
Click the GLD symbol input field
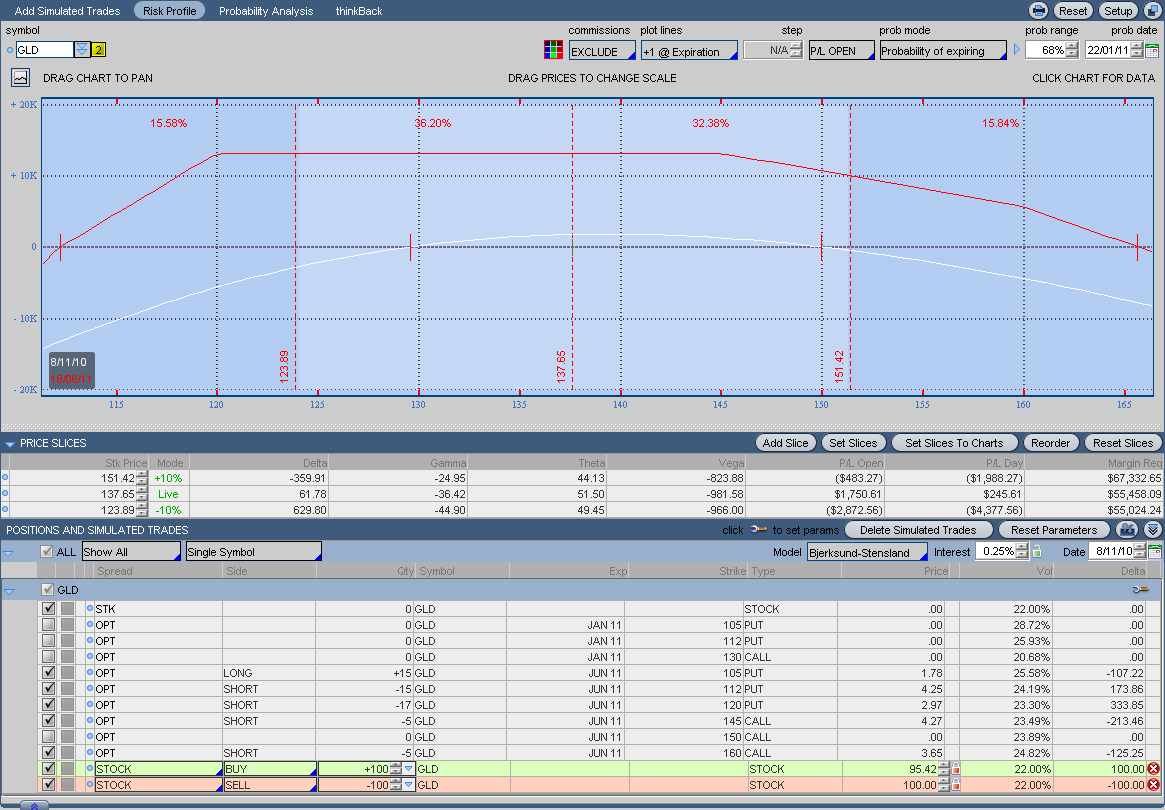coord(45,50)
